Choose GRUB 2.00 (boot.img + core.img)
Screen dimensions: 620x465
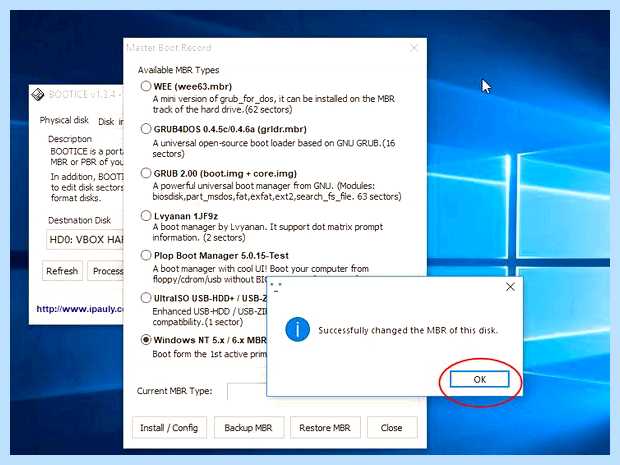146,173
